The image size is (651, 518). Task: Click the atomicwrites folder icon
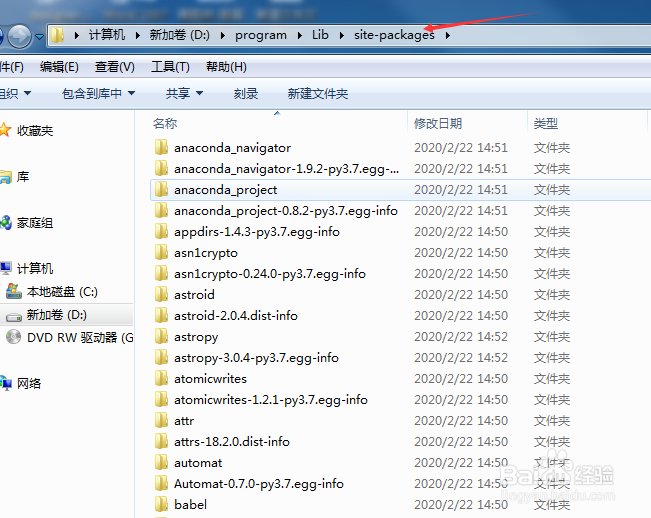[x=161, y=378]
